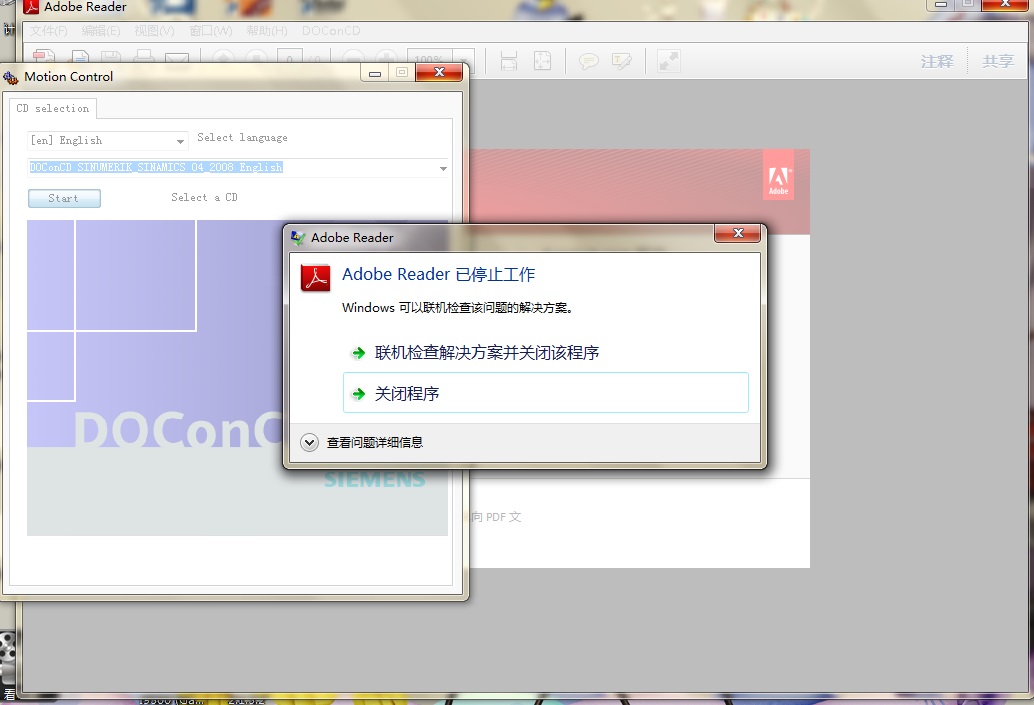
Task: Click the highlighted DOConCD_SINUMERIK_SINAMICS_04_2008_English text
Action: coord(156,168)
